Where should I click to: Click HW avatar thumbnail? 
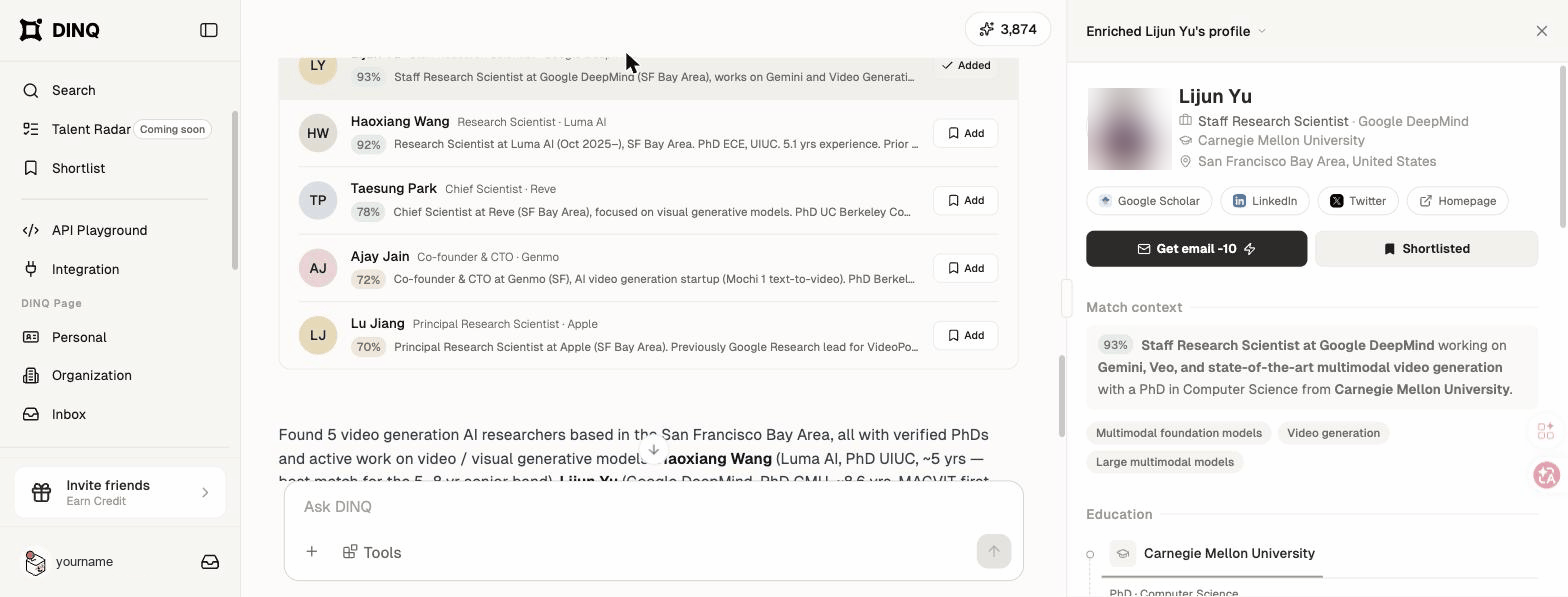tap(318, 133)
